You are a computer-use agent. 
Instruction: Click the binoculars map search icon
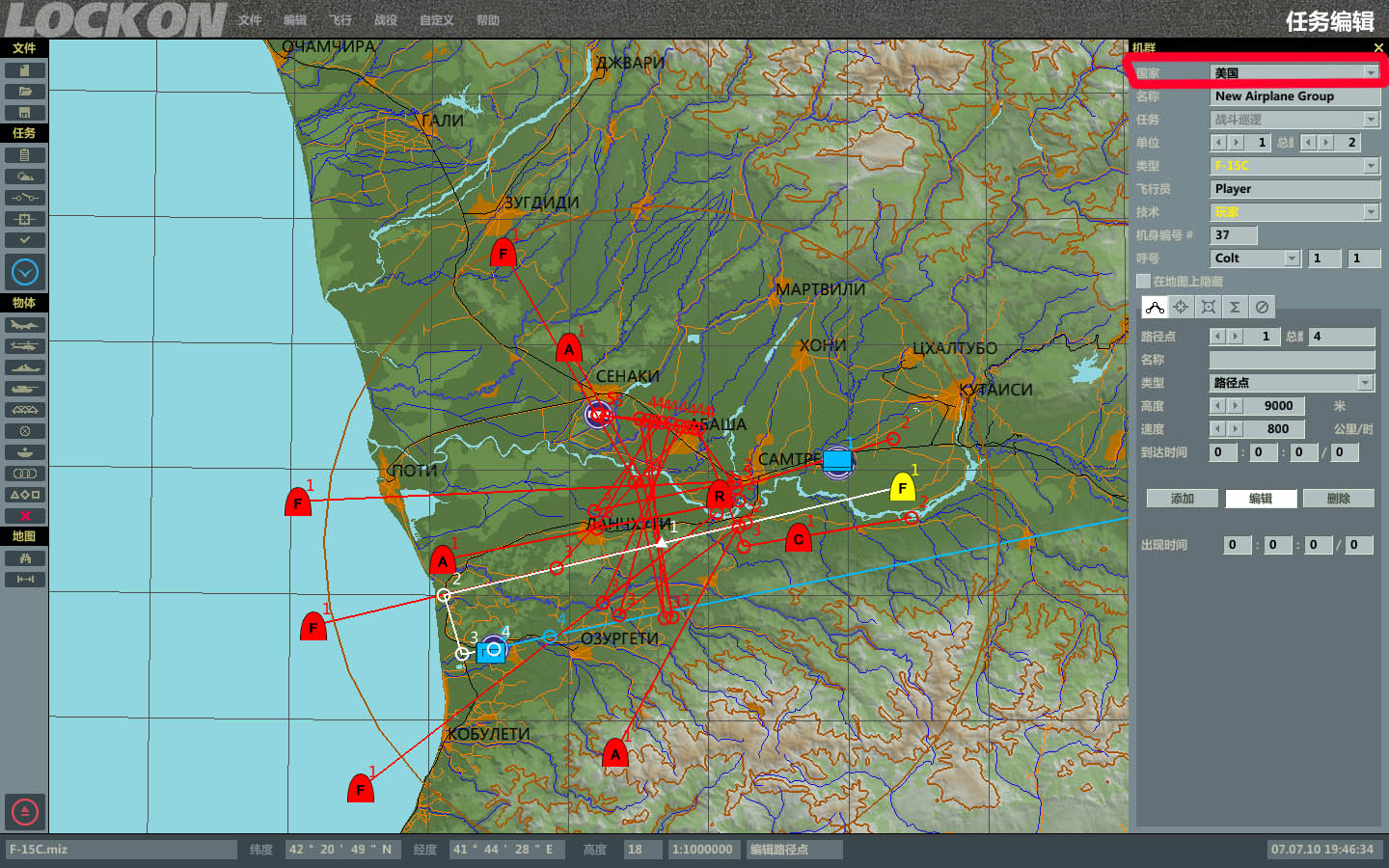[x=25, y=558]
